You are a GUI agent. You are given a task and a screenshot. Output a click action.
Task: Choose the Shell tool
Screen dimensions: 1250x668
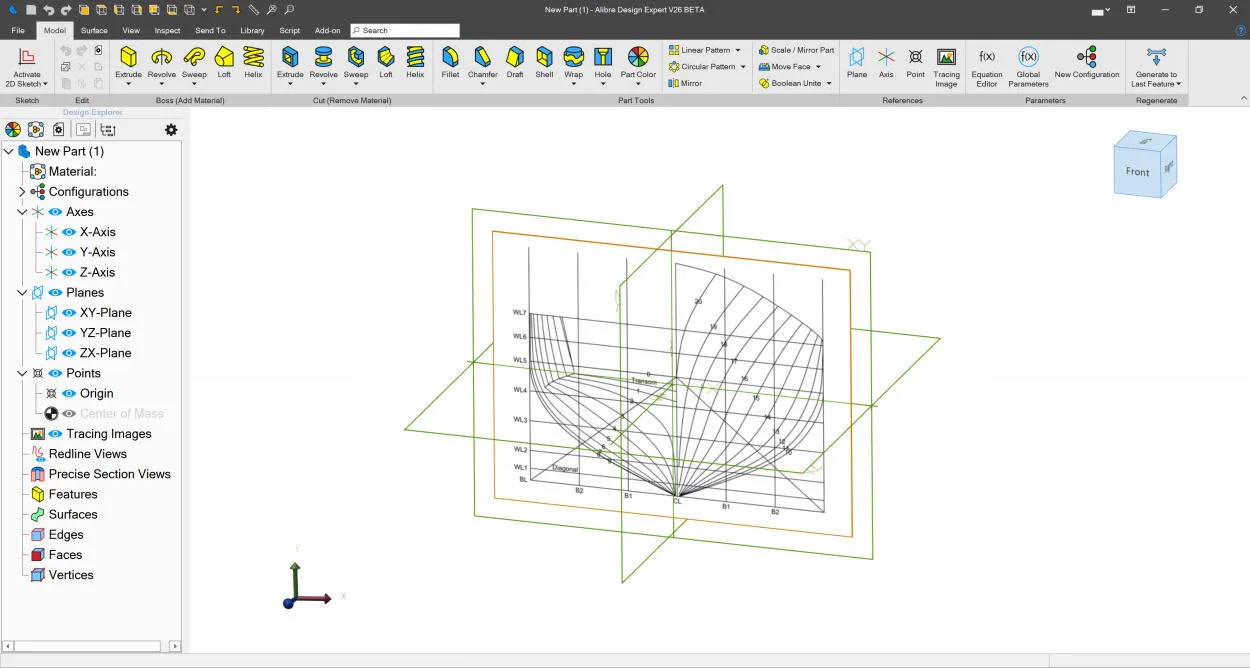tap(544, 62)
